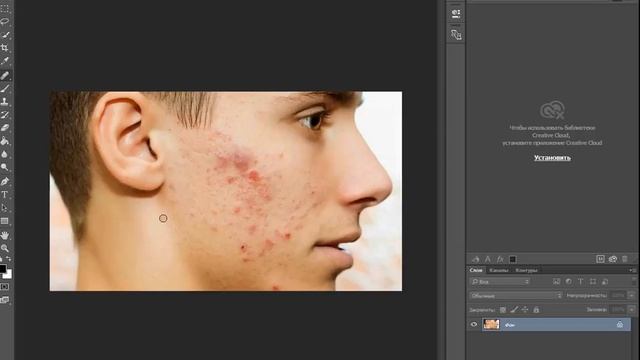Select the Rectangular Marquee tool
Image resolution: width=640 pixels, height=360 pixels.
tap(4, 9)
